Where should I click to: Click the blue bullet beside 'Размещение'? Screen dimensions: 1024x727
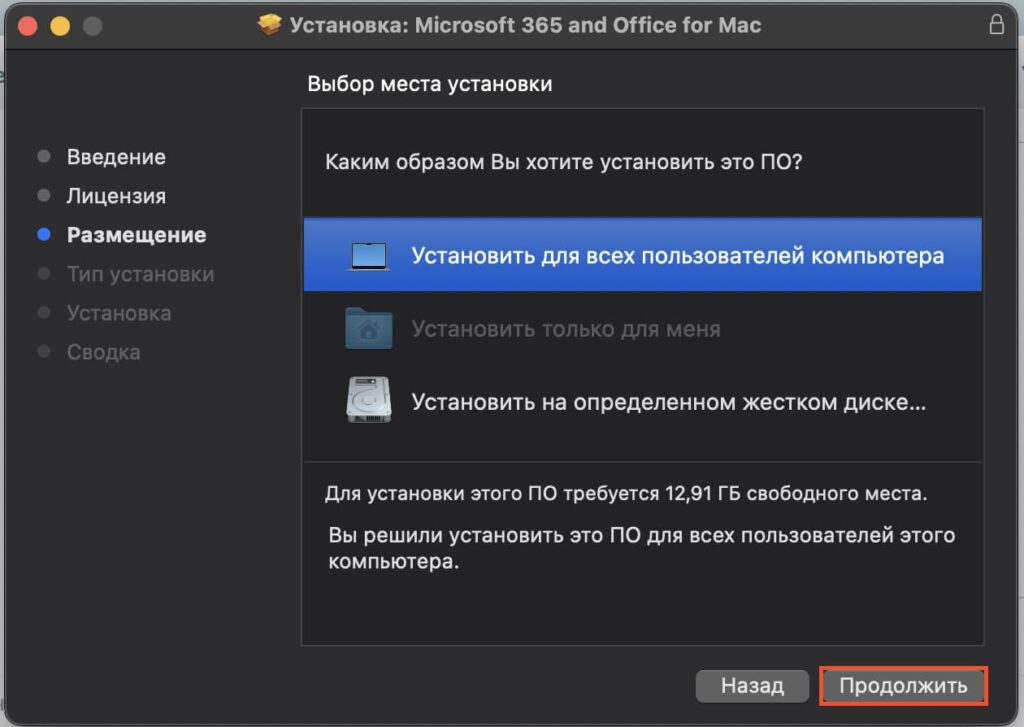click(x=44, y=234)
